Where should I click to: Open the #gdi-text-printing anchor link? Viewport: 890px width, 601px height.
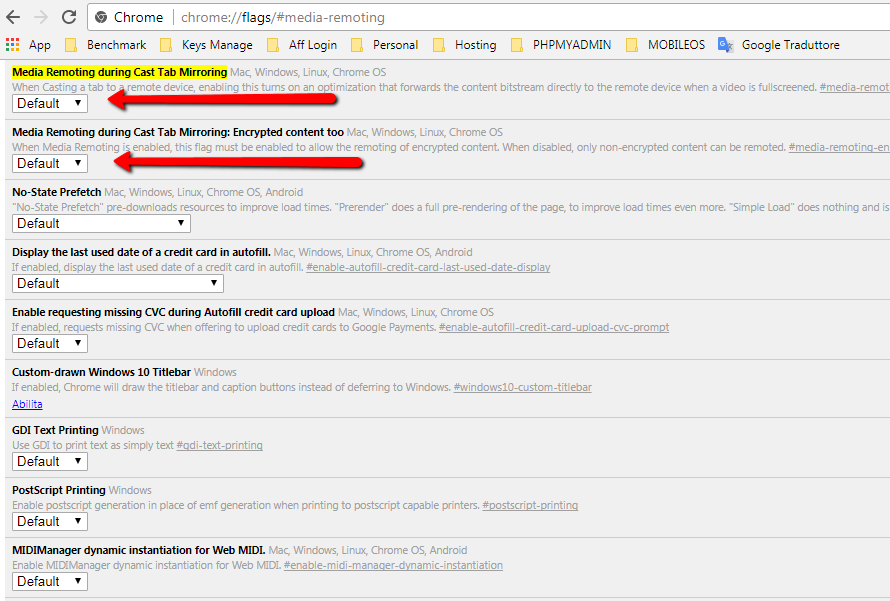pos(220,446)
